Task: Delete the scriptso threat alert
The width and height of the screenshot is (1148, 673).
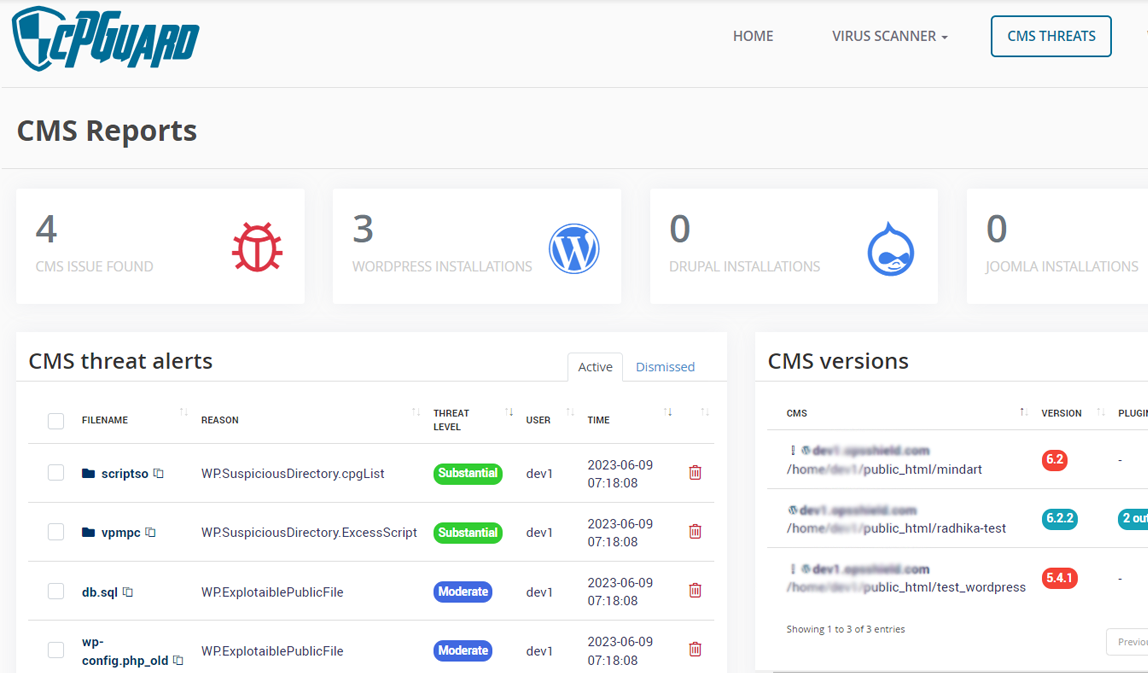Action: tap(695, 473)
